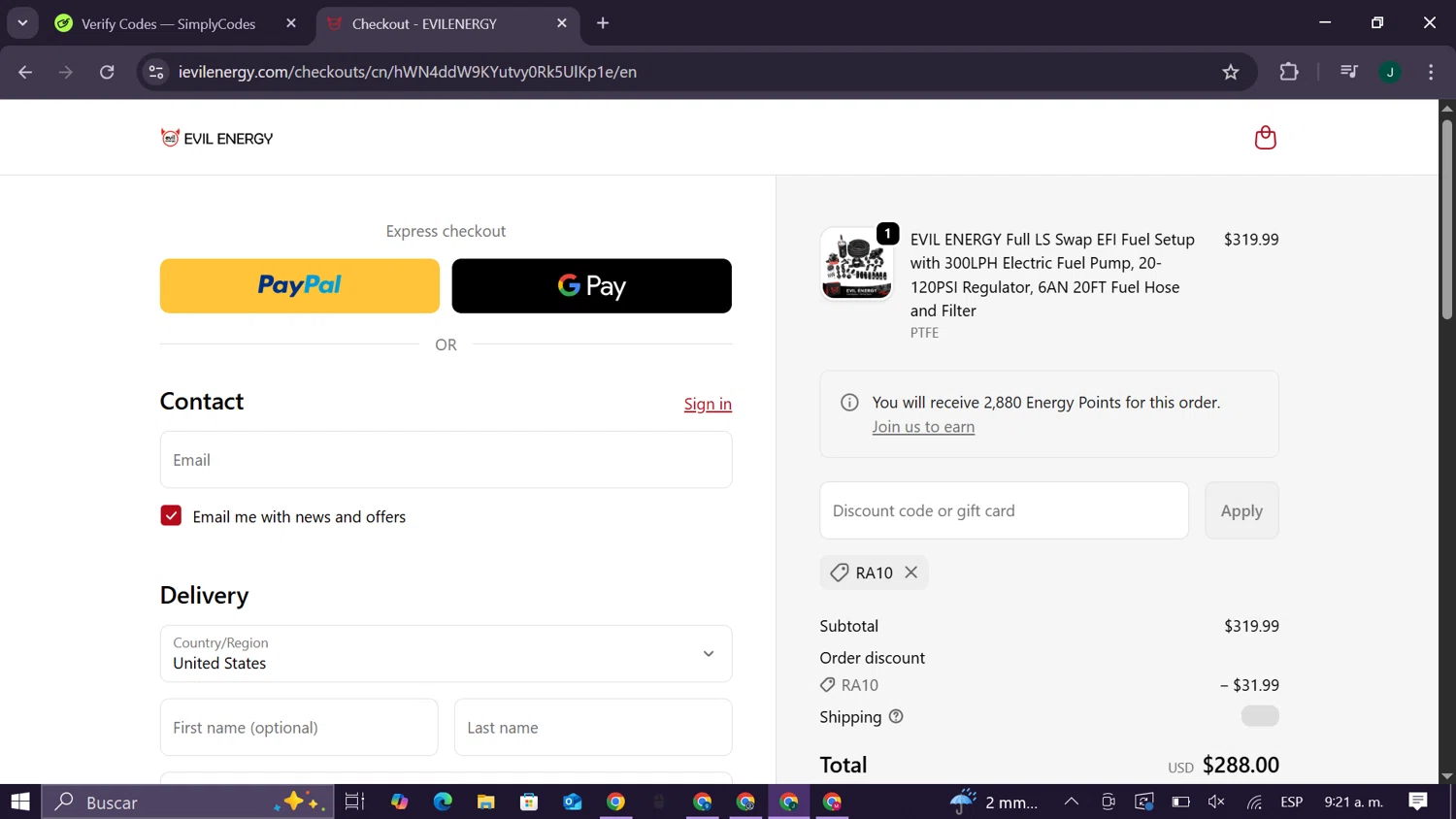Open a new browser tab
Image resolution: width=1456 pixels, height=819 pixels.
tap(603, 23)
